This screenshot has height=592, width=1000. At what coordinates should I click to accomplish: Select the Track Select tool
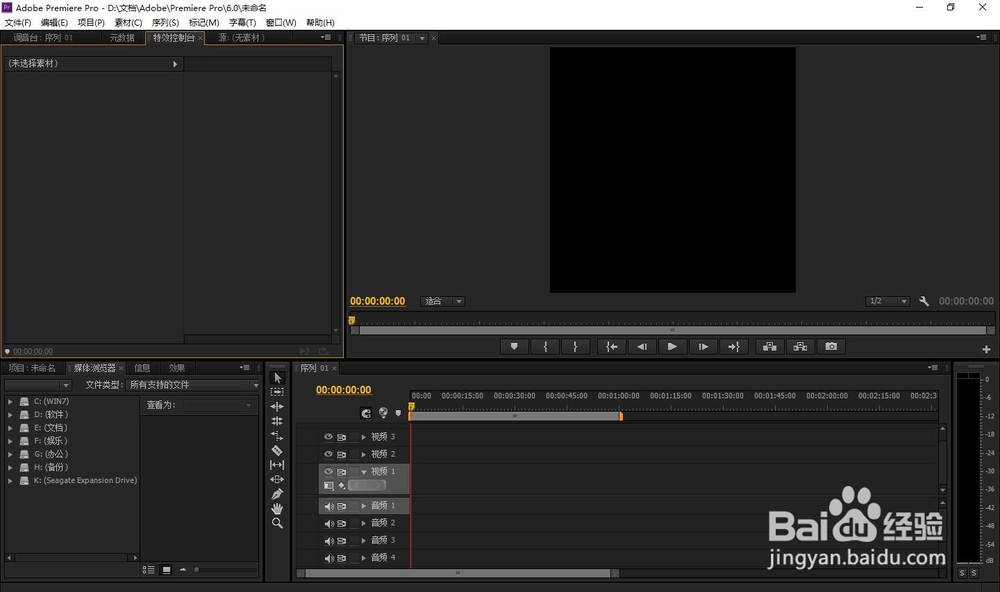click(277, 392)
